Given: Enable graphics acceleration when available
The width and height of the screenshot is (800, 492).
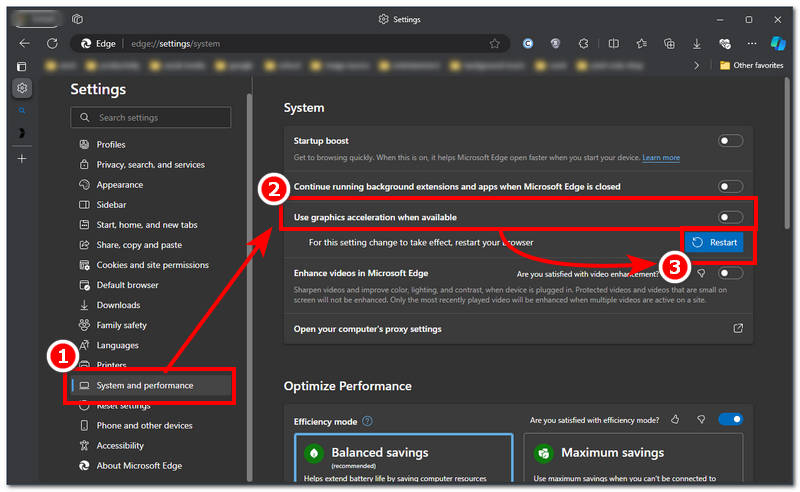Looking at the screenshot, I should [x=730, y=217].
